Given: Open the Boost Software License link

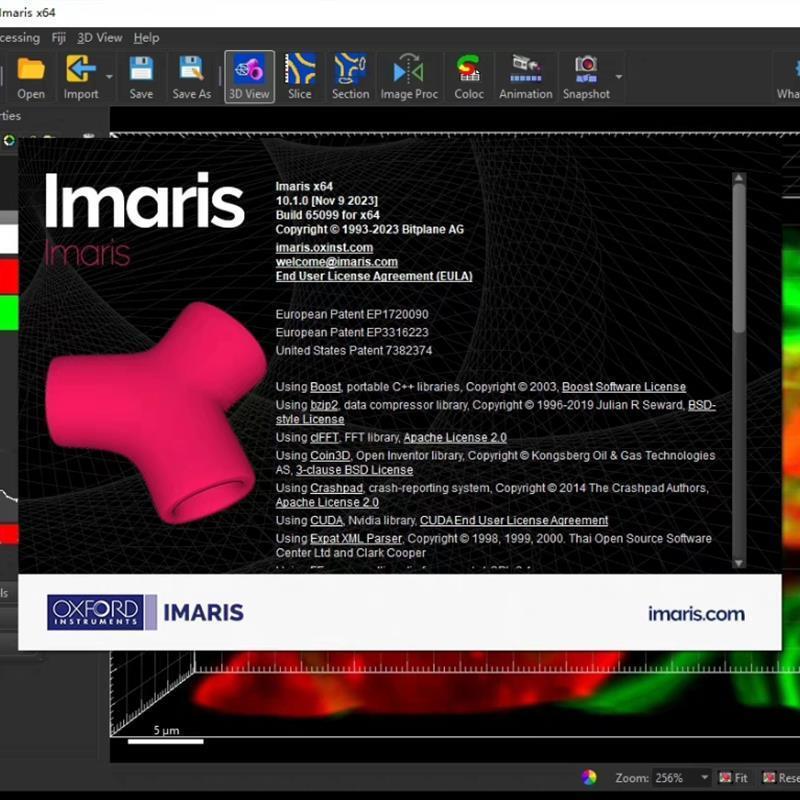Looking at the screenshot, I should click(x=623, y=387).
